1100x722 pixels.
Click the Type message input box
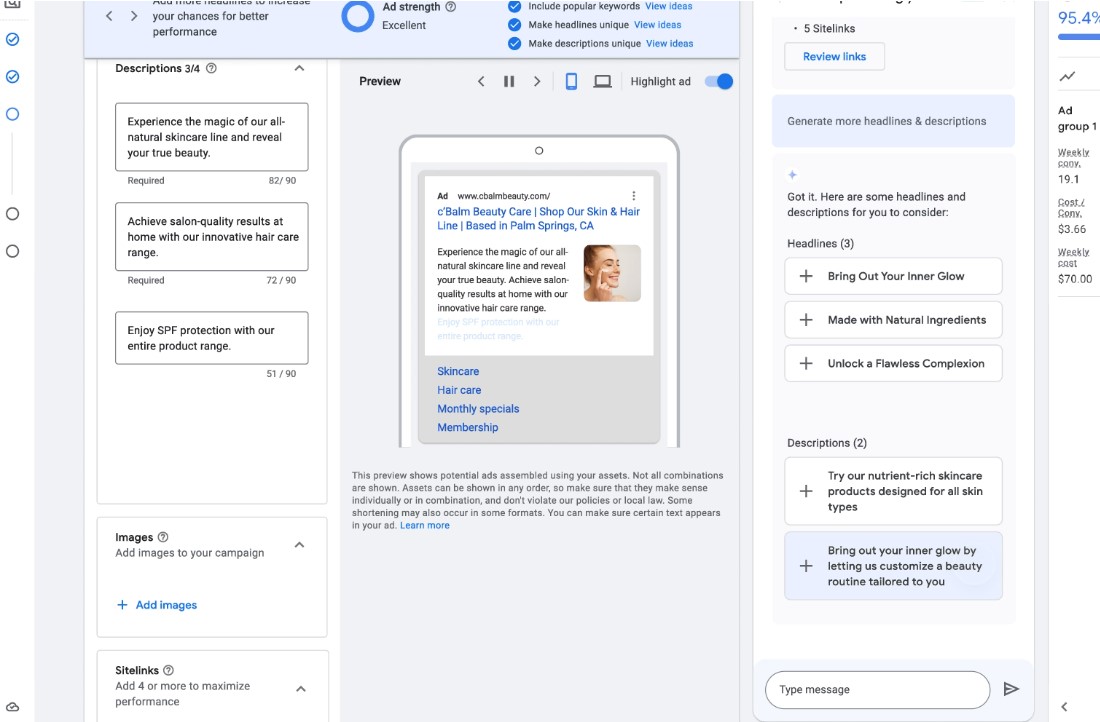click(x=878, y=690)
